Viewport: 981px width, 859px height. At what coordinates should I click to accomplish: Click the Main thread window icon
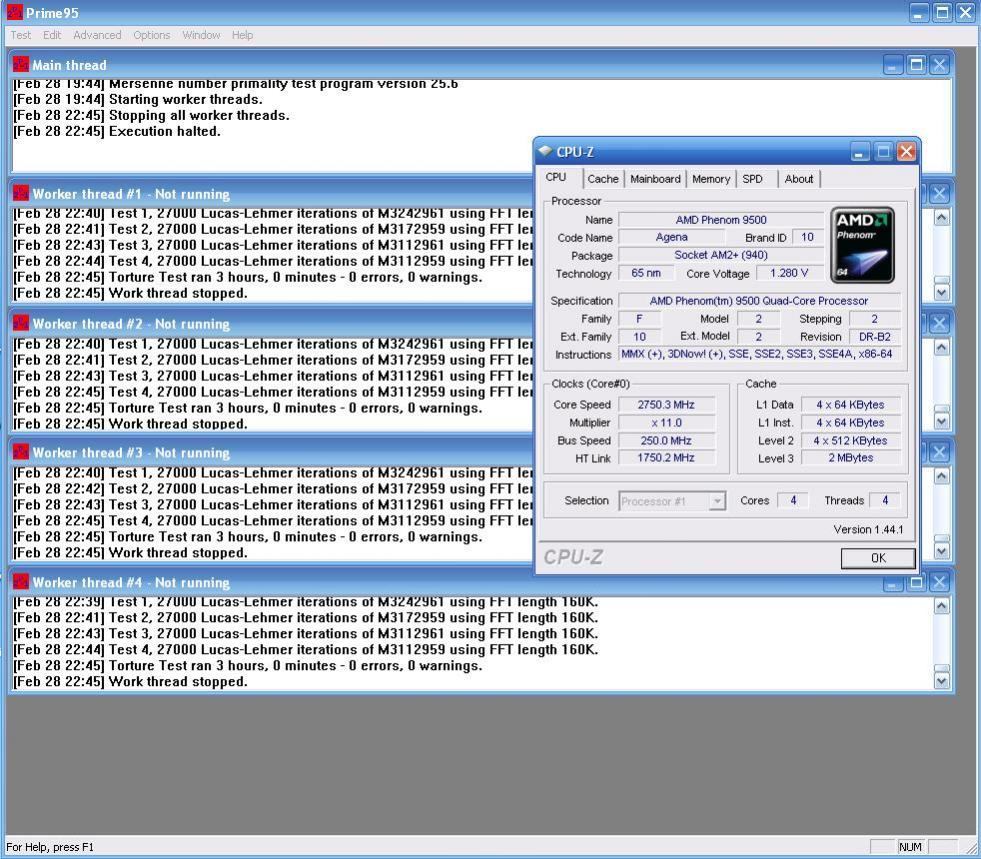21,64
